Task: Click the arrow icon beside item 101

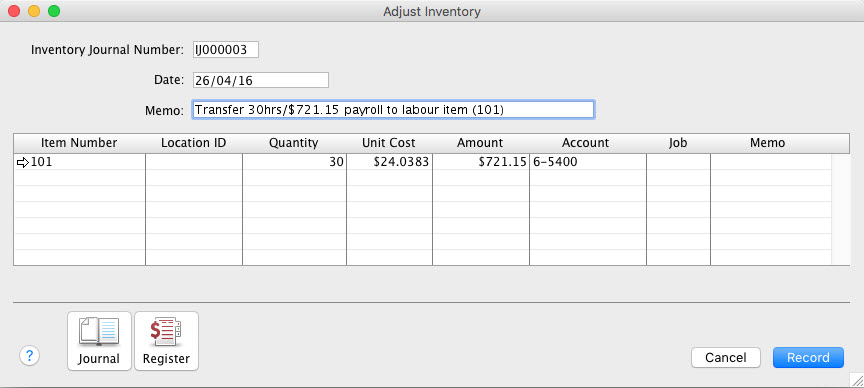Action: click(23, 163)
